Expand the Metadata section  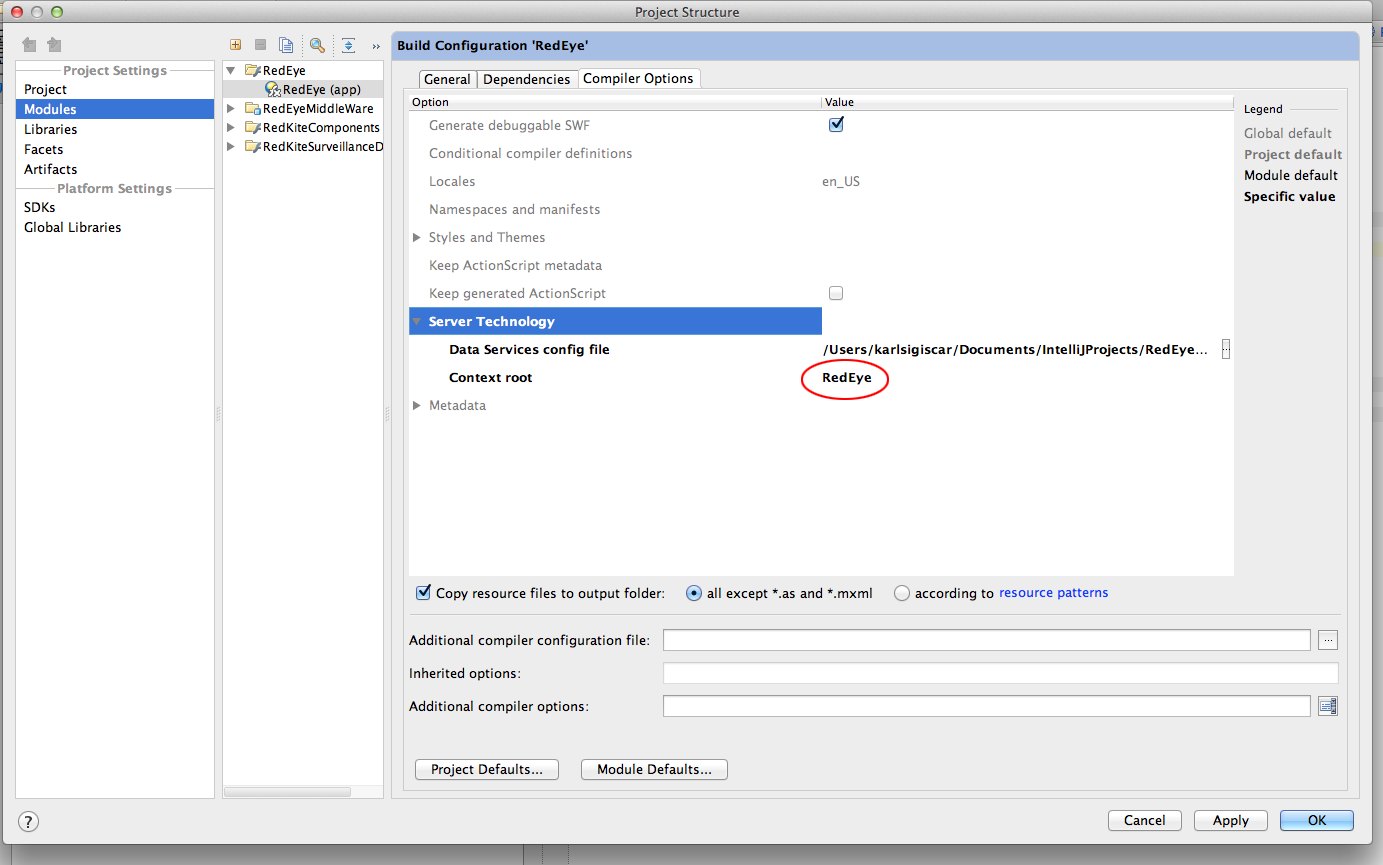pos(417,405)
